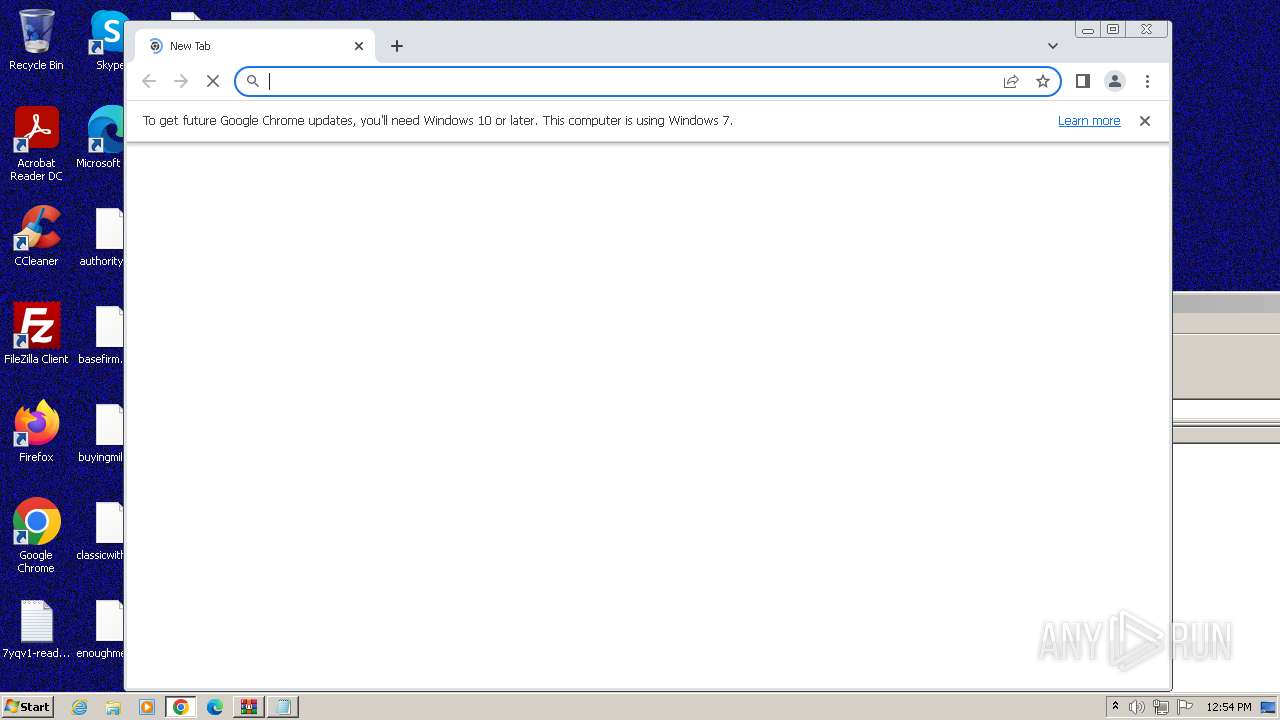Open the Learn more link

coord(1089,121)
